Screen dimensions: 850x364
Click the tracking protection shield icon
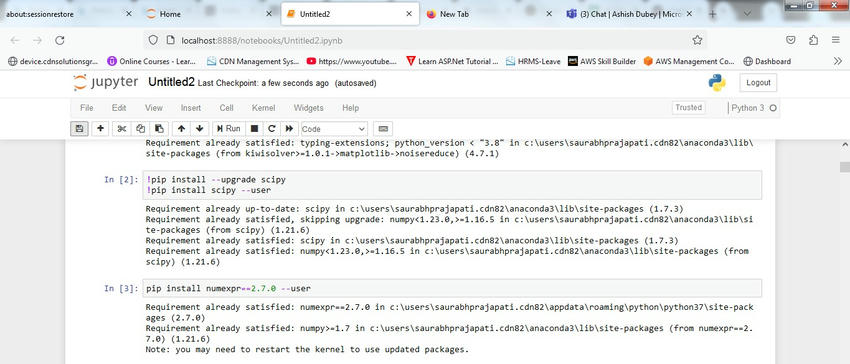point(153,40)
